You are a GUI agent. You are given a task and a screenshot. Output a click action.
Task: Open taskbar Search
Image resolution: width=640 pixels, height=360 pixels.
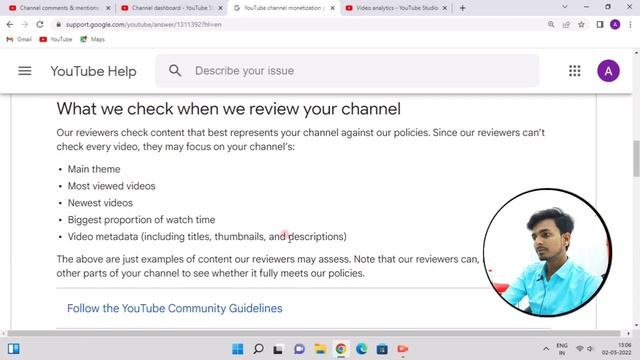[258, 349]
